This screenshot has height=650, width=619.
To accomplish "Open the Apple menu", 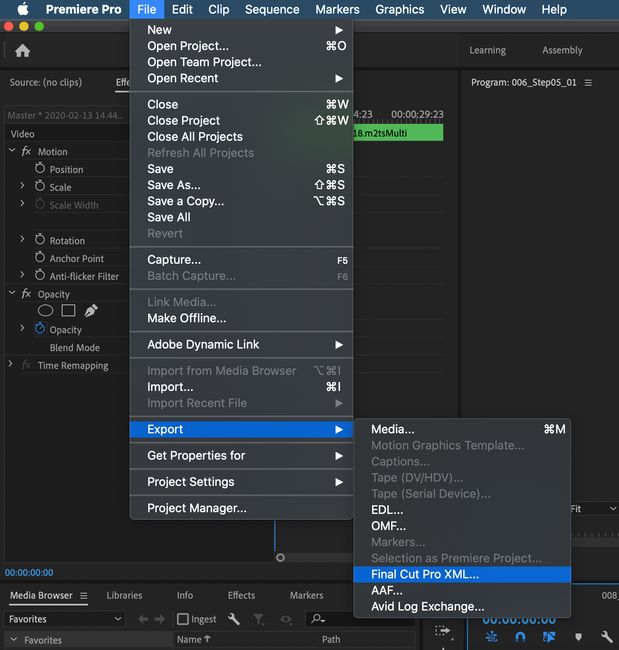I will (22, 9).
